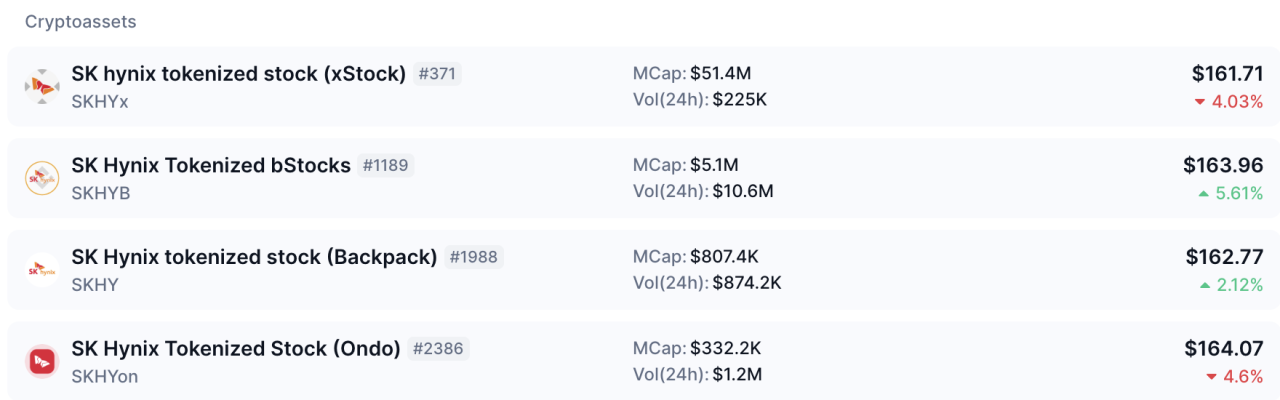Click the #2386 rank badge
1280x400 pixels.
coord(438,348)
